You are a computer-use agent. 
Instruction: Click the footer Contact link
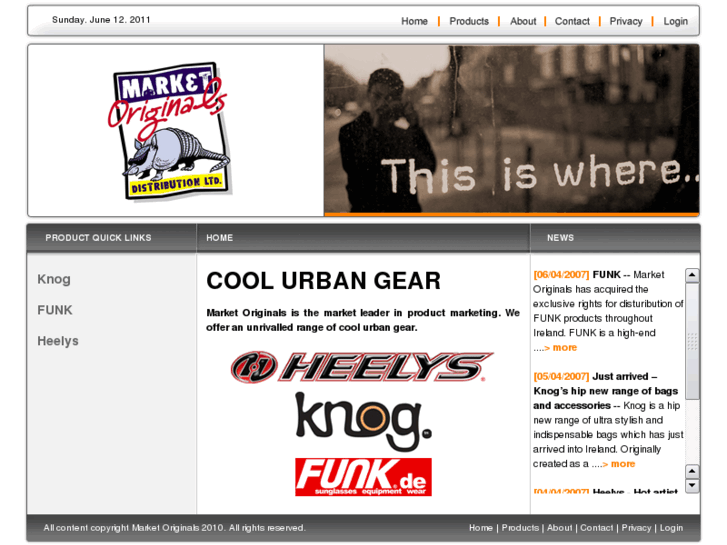coord(596,528)
